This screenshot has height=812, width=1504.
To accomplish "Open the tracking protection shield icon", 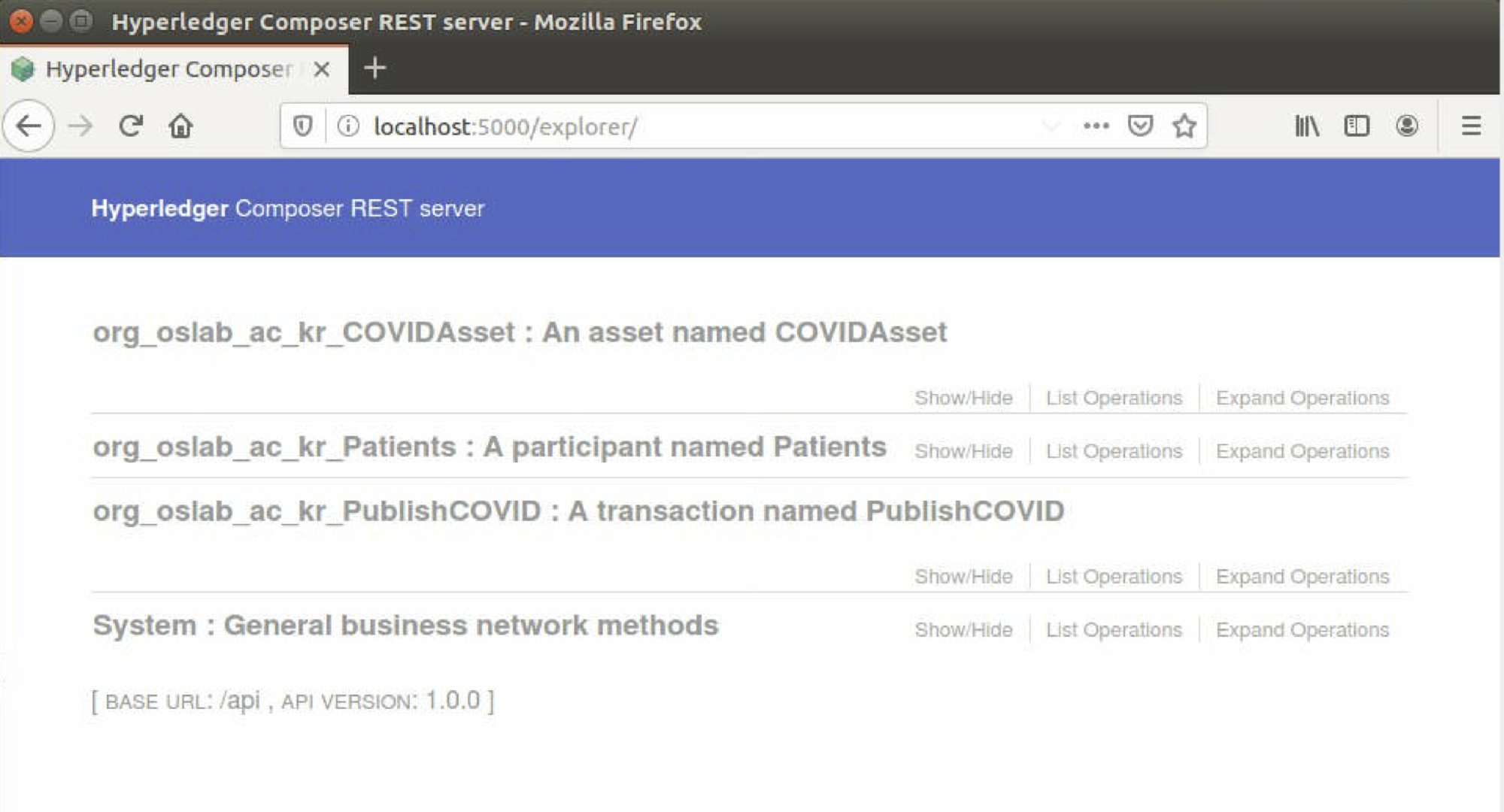I will pos(302,126).
